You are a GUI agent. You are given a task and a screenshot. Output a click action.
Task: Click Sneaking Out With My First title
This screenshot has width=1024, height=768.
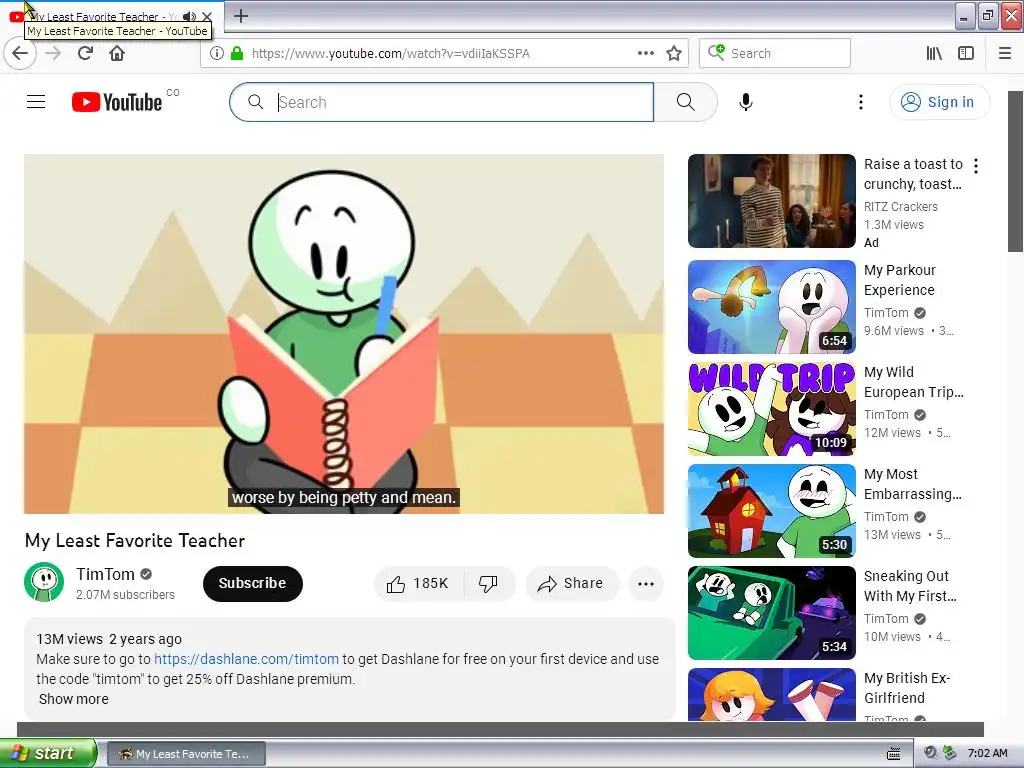[x=910, y=586]
